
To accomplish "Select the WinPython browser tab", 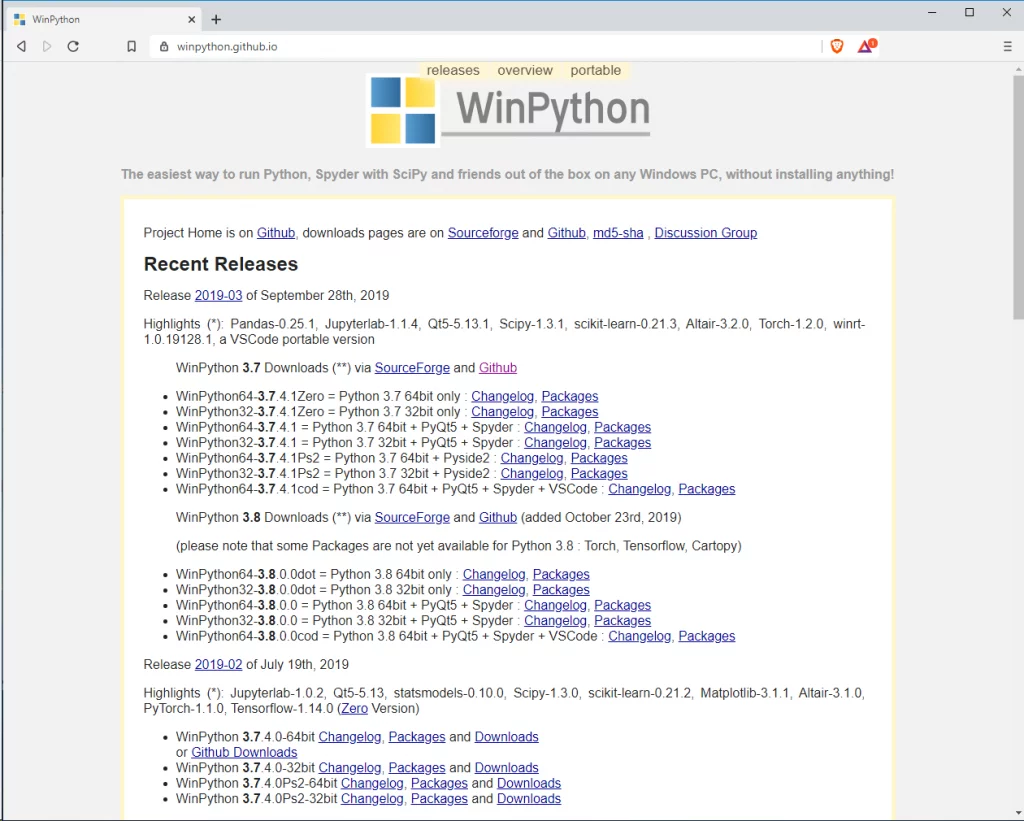I will pyautogui.click(x=104, y=20).
